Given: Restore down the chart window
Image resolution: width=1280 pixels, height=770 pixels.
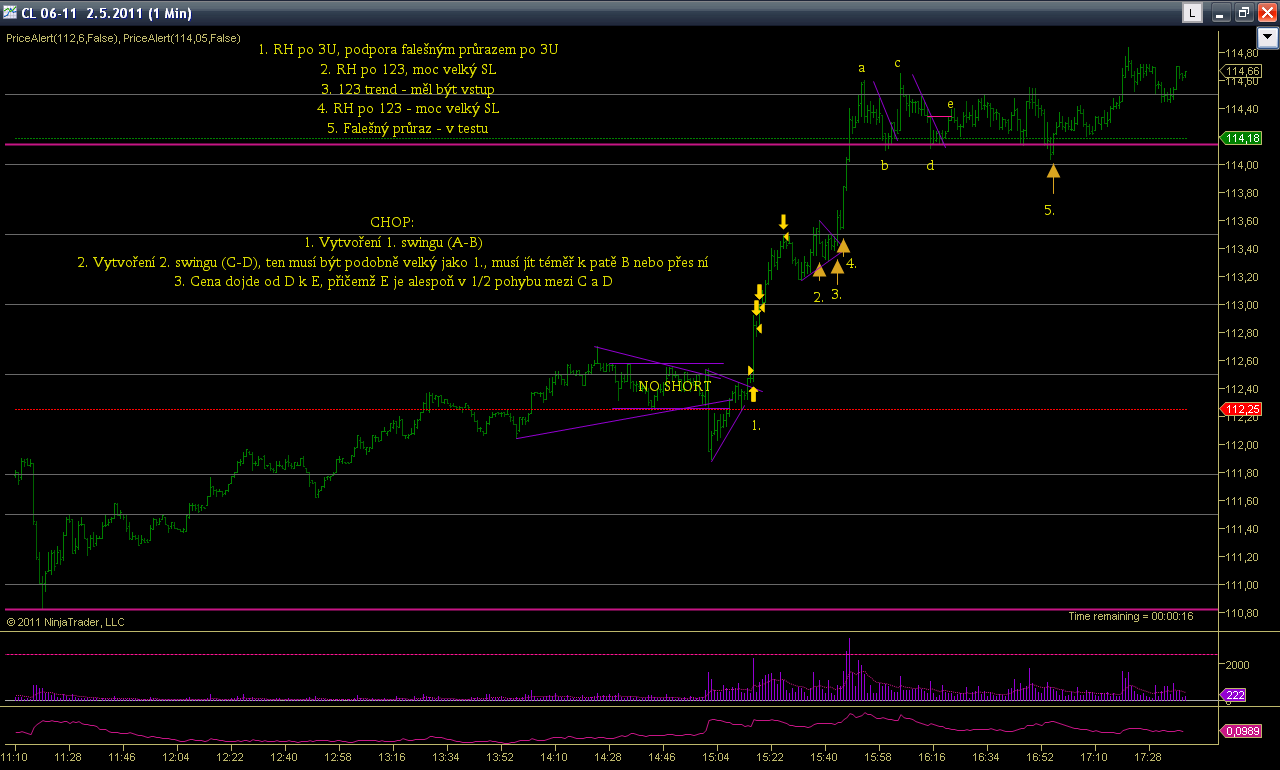Looking at the screenshot, I should pyautogui.click(x=1244, y=13).
